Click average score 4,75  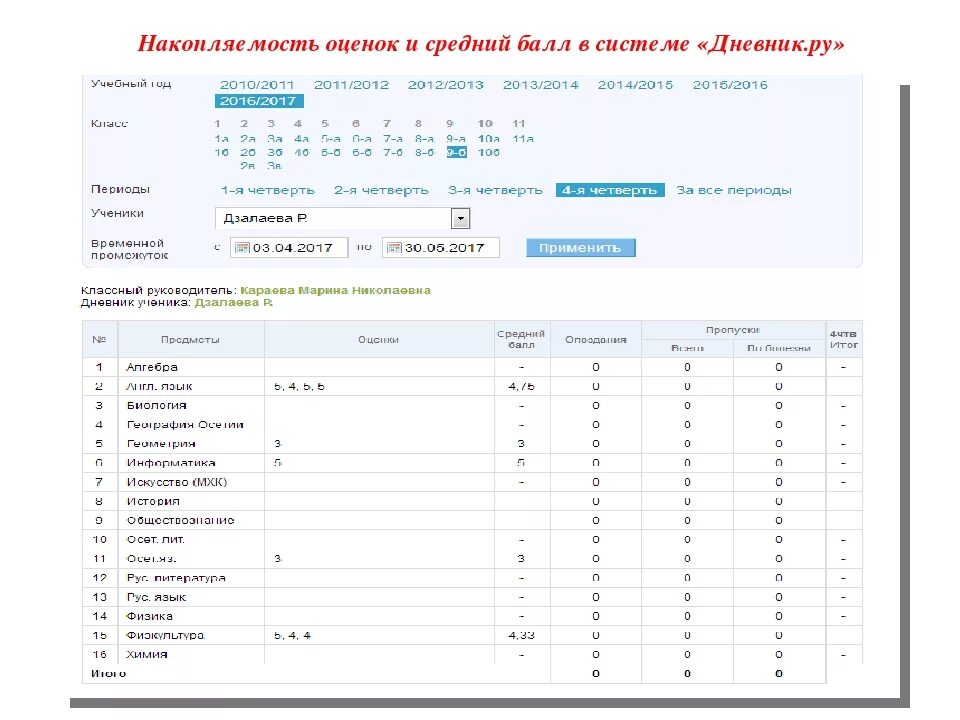pyautogui.click(x=521, y=386)
